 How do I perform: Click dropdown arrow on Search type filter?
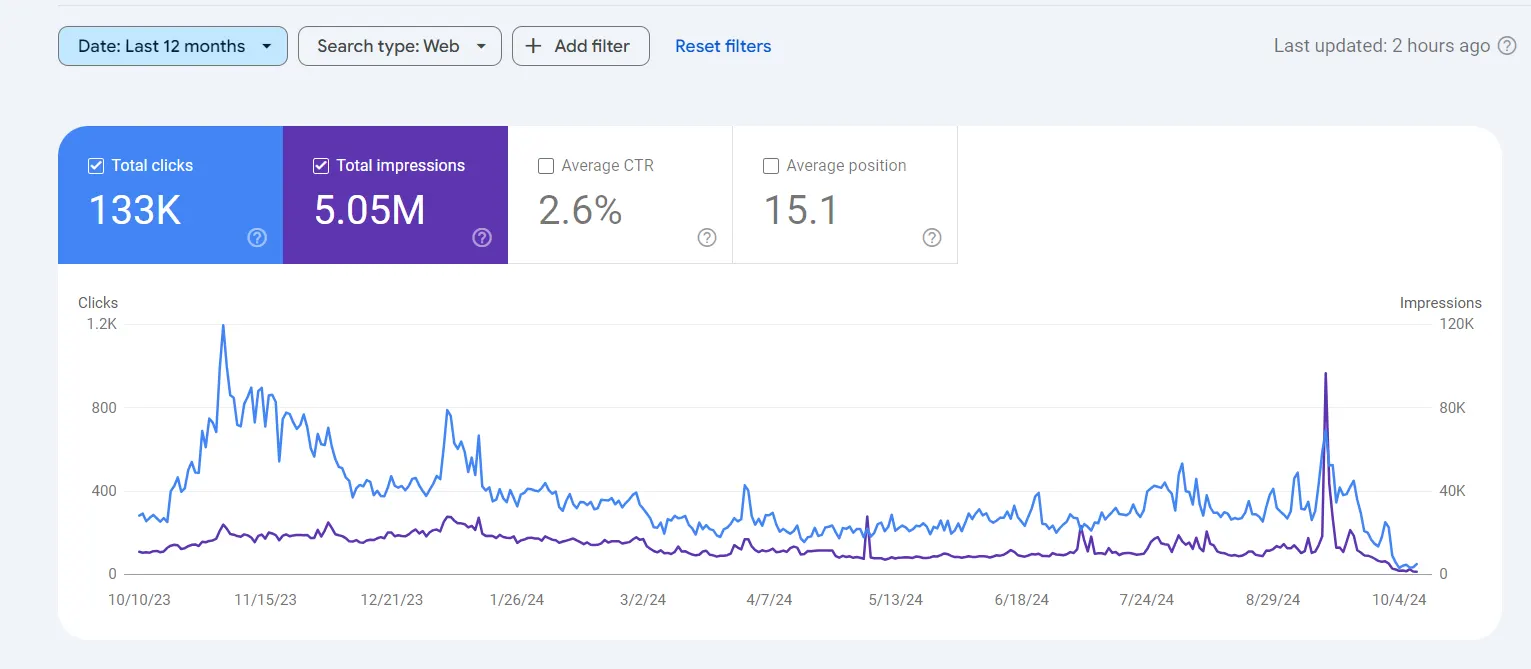482,46
